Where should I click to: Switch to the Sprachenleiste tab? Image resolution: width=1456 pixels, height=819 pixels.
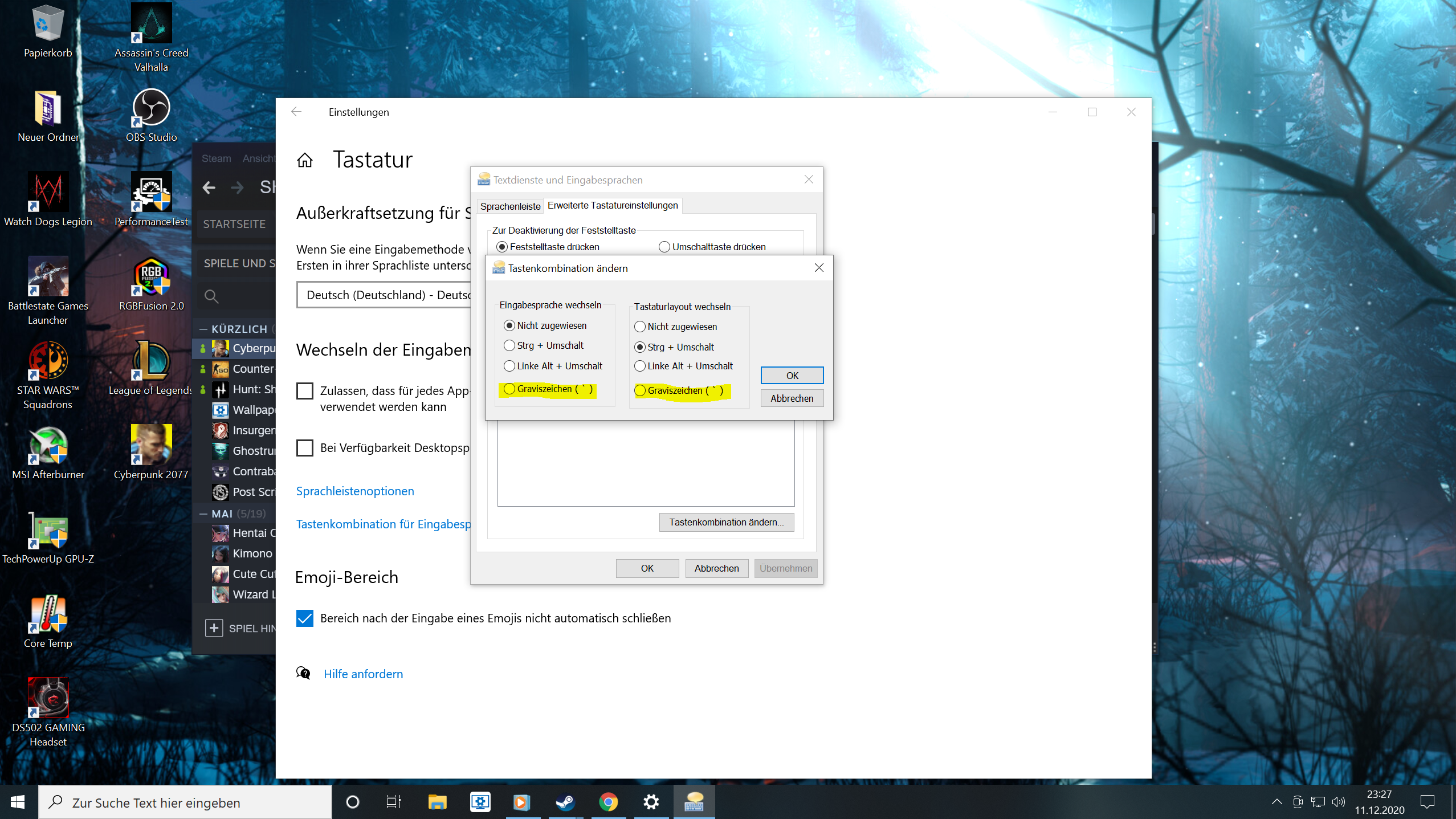pyautogui.click(x=509, y=206)
